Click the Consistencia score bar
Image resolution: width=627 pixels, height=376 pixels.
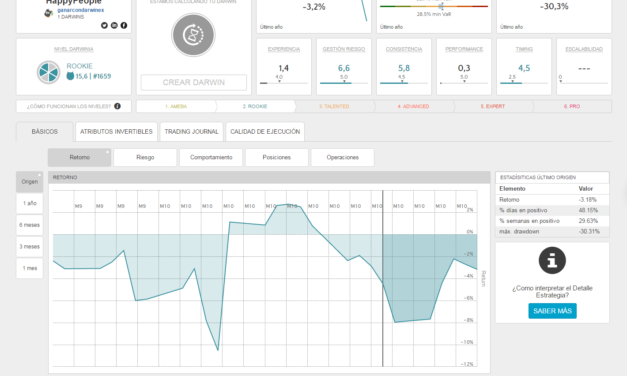[x=404, y=83]
